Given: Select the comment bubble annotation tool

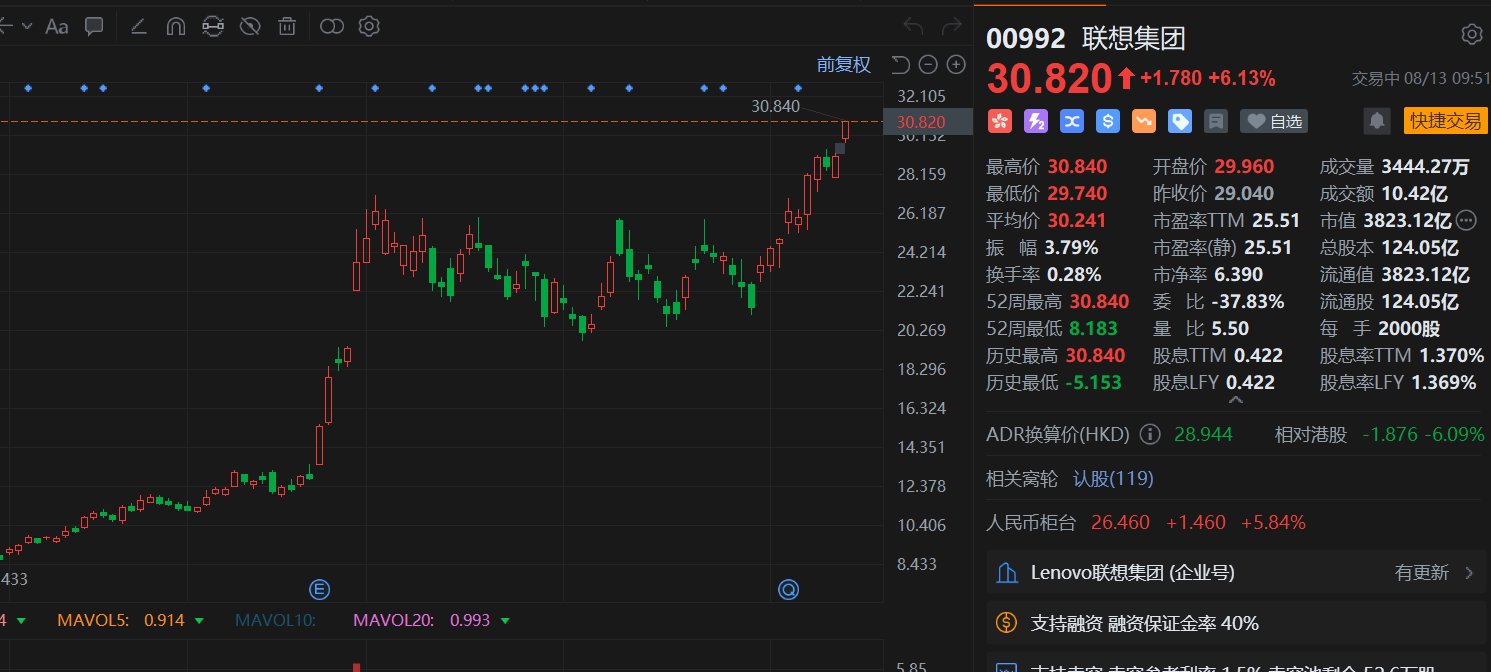Looking at the screenshot, I should [94, 27].
